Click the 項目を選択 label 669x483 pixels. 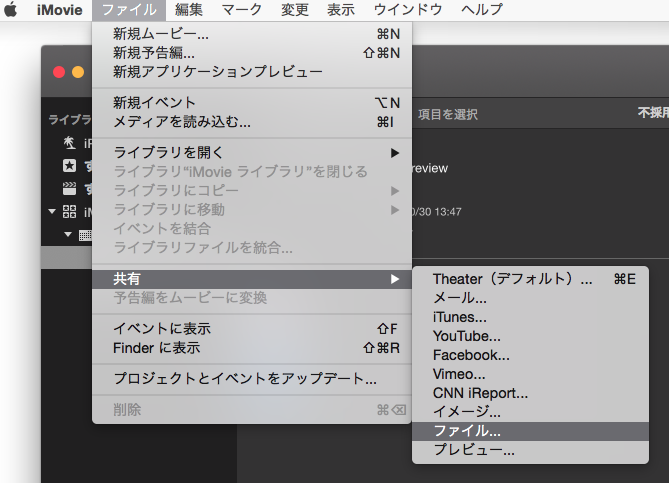point(448,114)
